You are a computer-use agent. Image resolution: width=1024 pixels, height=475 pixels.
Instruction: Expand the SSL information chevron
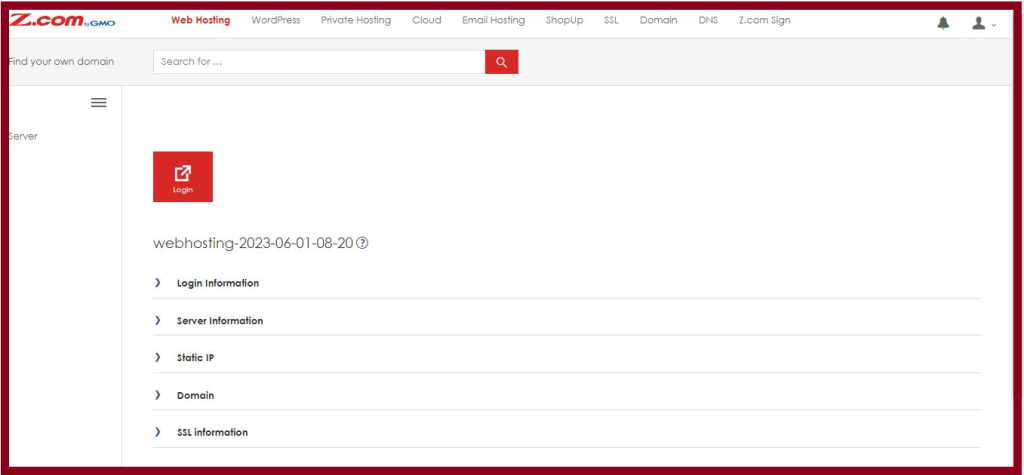(x=157, y=432)
